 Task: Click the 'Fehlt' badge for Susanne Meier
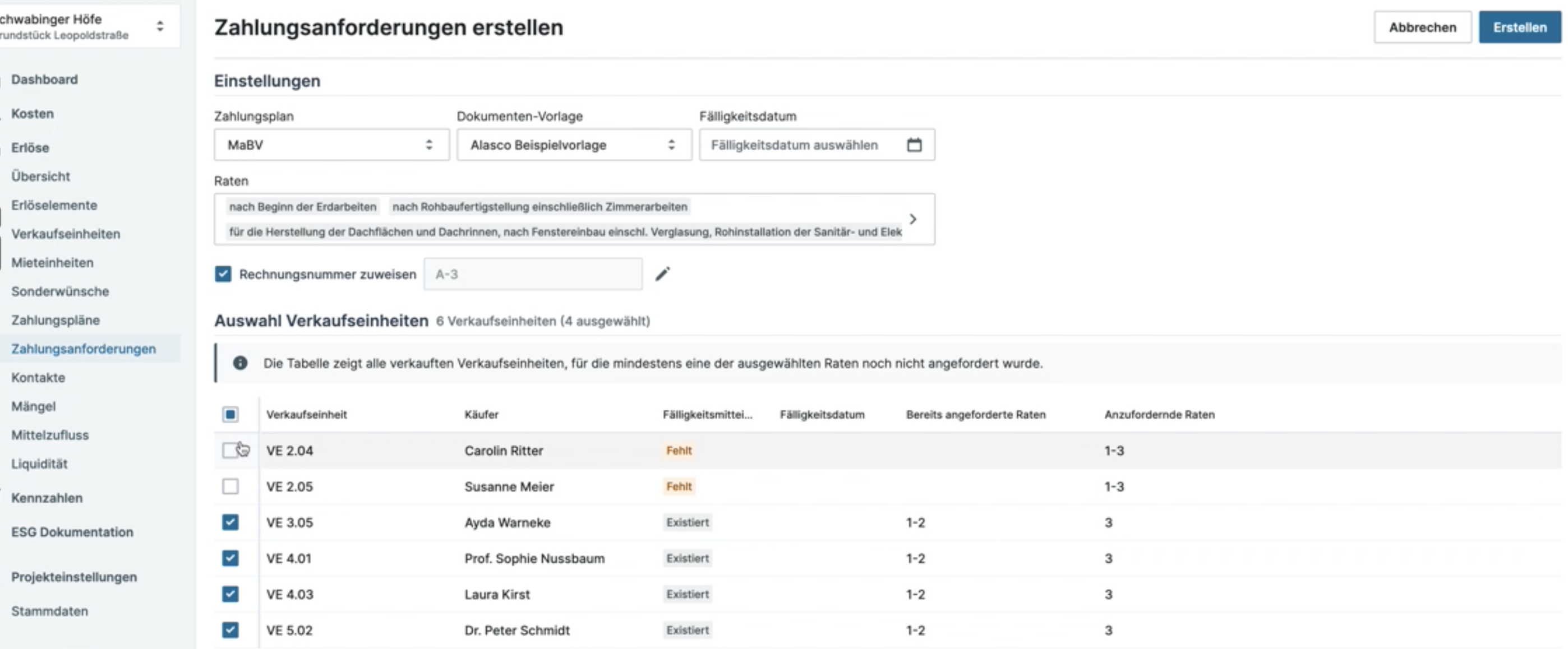(x=679, y=486)
